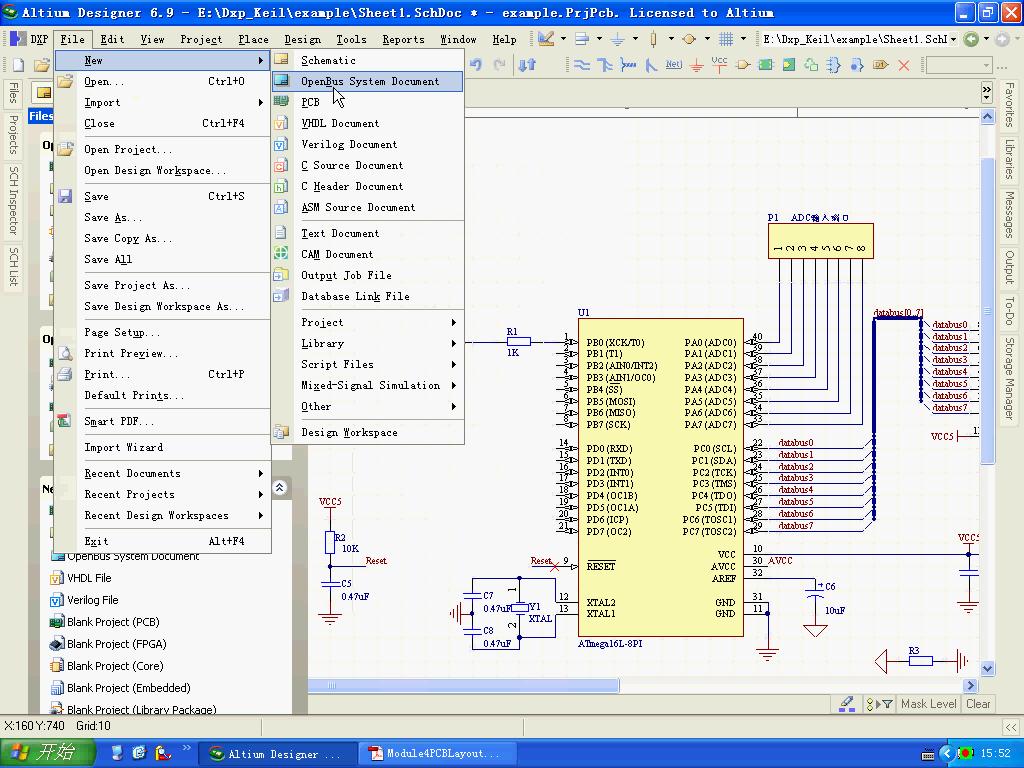Open dropdown arrow beside drawing tools icon
The width and height of the screenshot is (1024, 768).
point(563,39)
